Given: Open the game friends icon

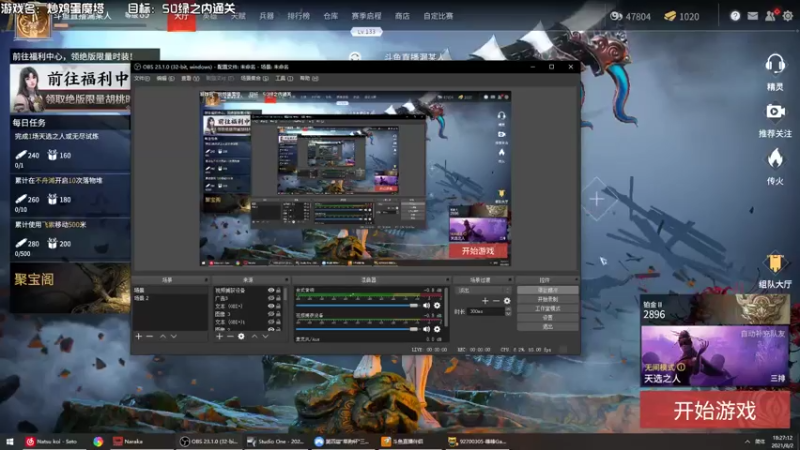Looking at the screenshot, I should pos(770,16).
